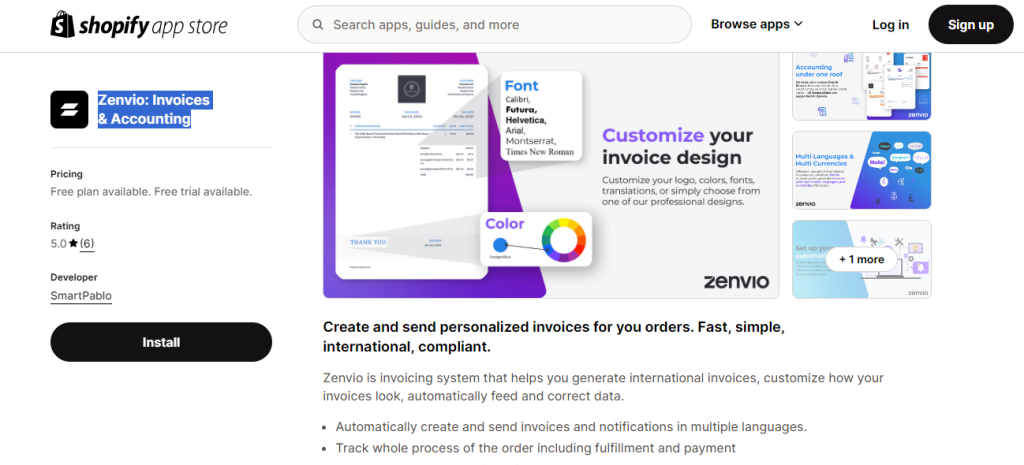Image resolution: width=1024 pixels, height=465 pixels.
Task: Select the Zenvio: Invoices & Accounting title
Action: pos(154,109)
